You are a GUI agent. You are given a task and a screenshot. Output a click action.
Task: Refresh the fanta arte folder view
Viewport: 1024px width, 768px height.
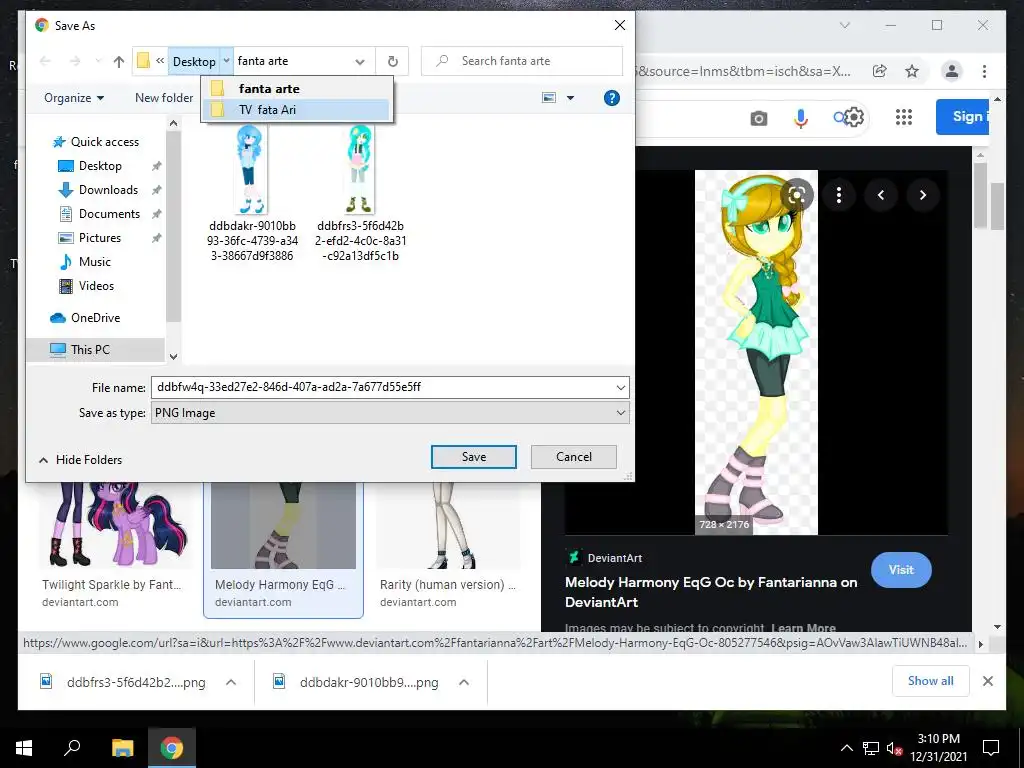click(392, 61)
